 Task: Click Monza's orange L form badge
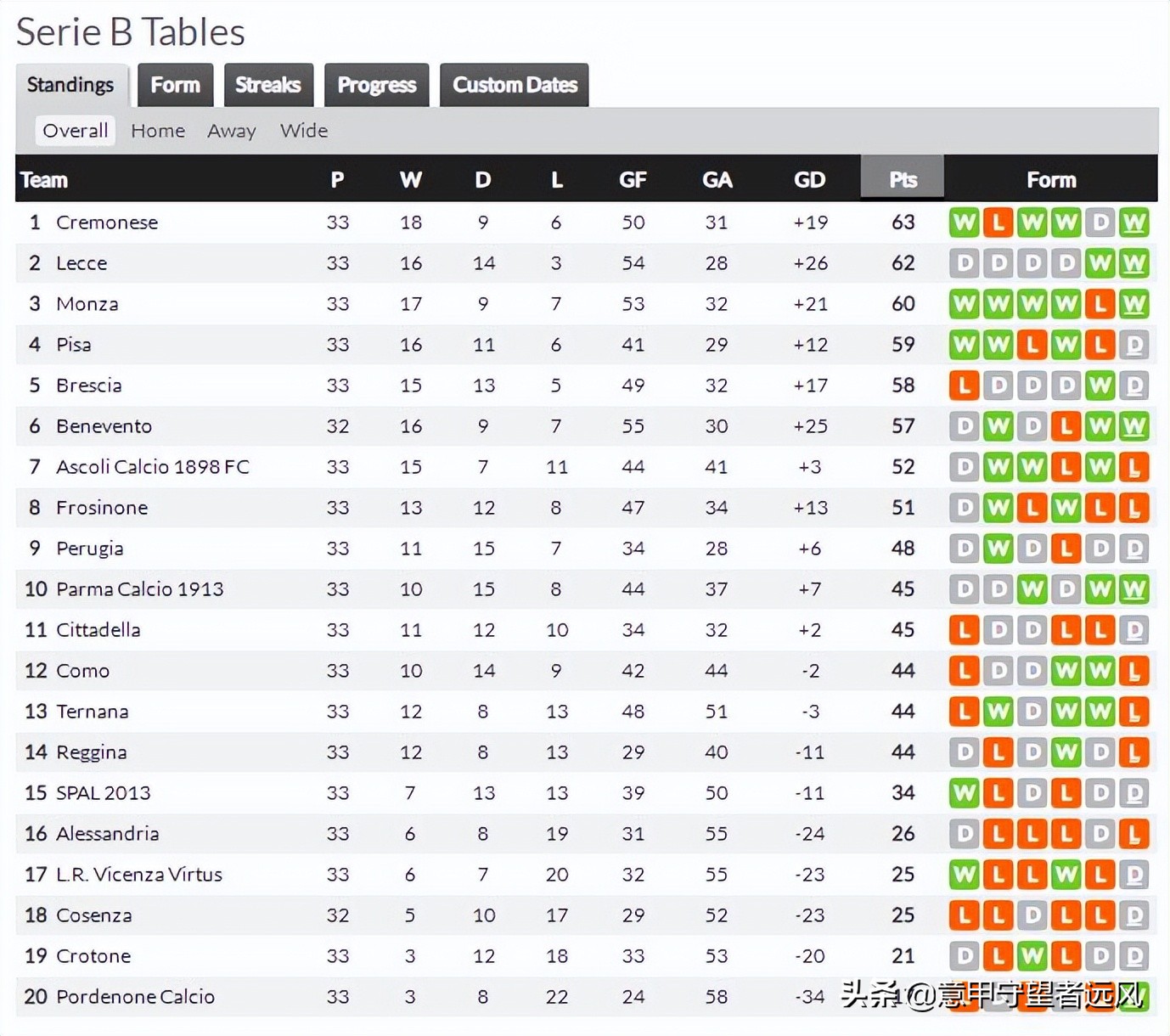click(x=1100, y=304)
